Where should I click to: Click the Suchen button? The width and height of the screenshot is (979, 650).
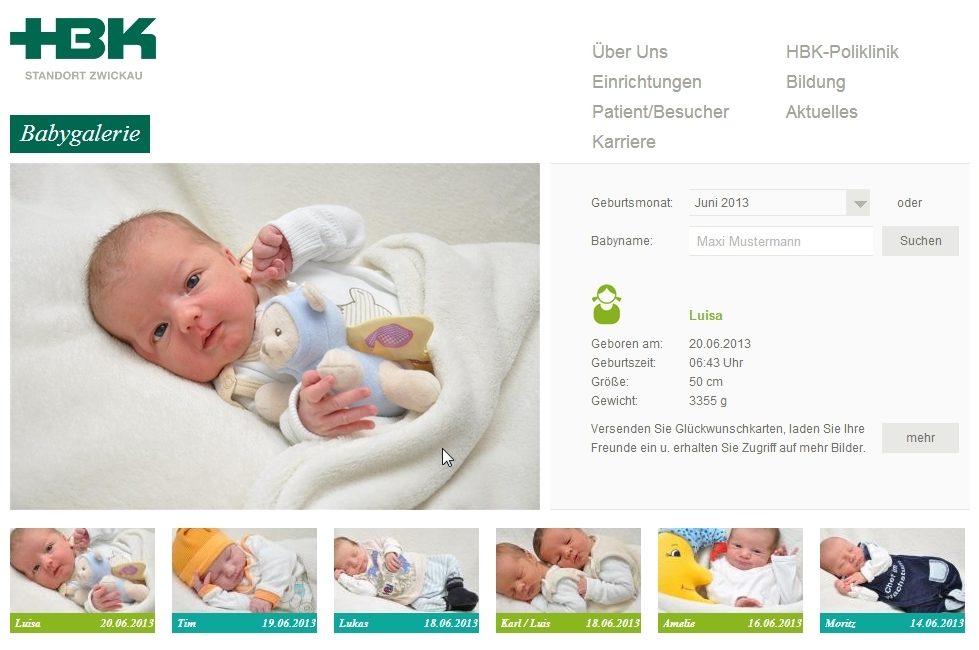[x=920, y=241]
